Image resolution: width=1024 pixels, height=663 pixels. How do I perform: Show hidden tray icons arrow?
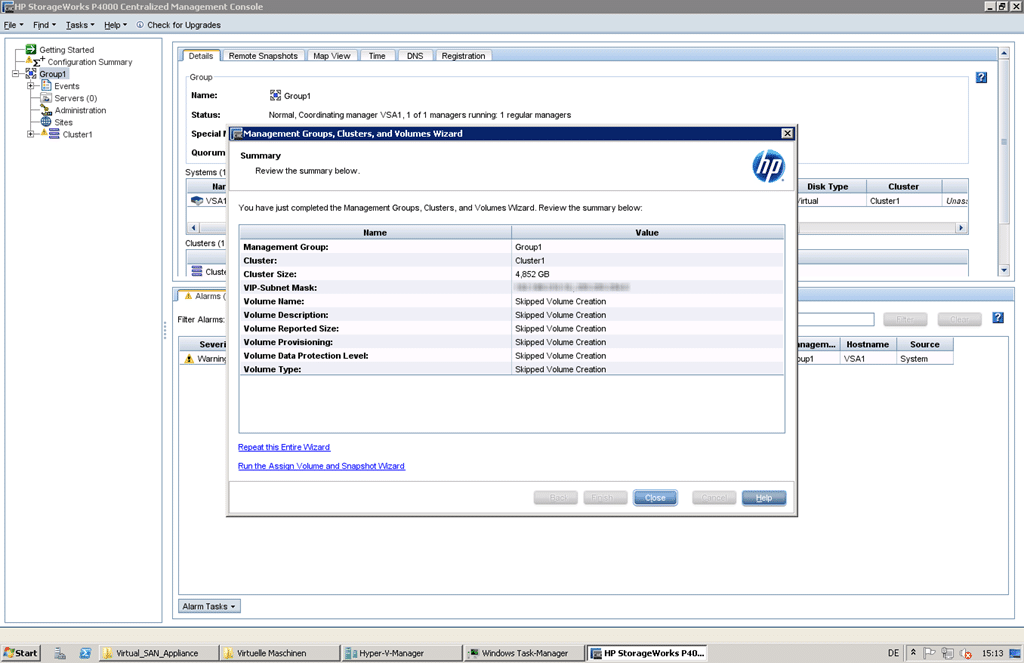(x=913, y=653)
